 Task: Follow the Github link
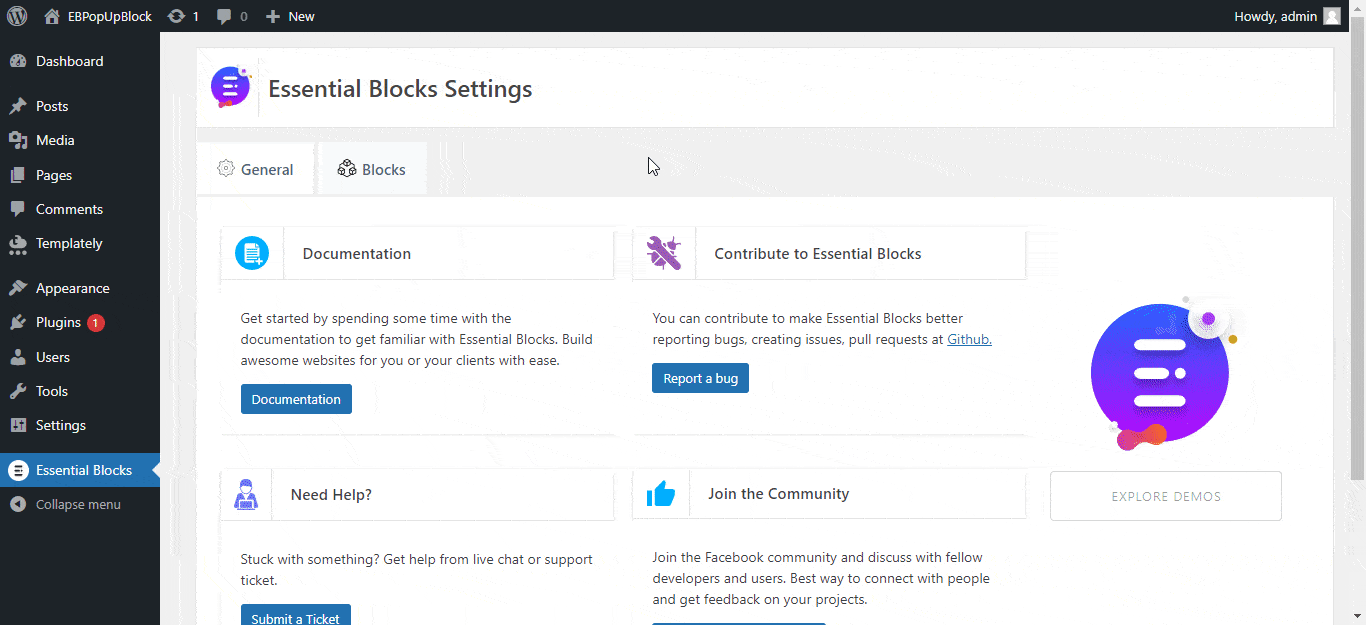point(969,339)
